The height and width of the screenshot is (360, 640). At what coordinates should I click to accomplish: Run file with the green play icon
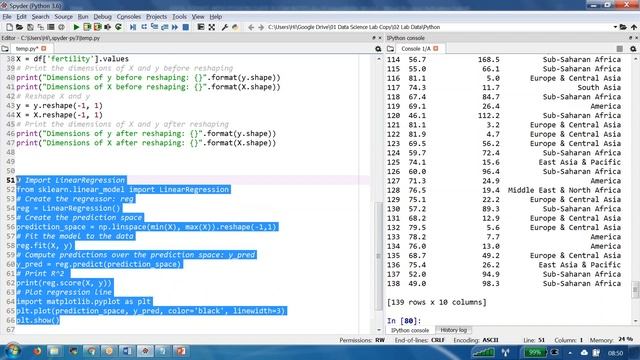click(76, 27)
